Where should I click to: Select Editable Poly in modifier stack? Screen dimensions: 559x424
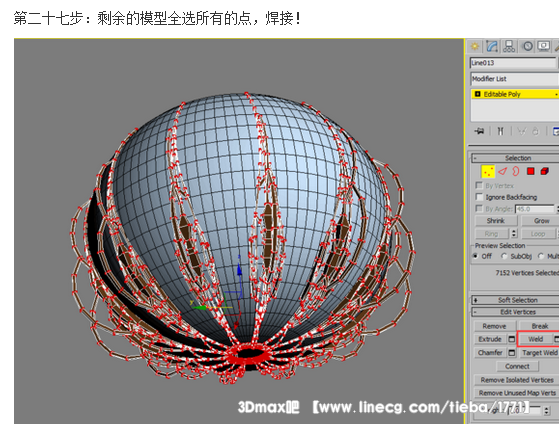pos(515,94)
